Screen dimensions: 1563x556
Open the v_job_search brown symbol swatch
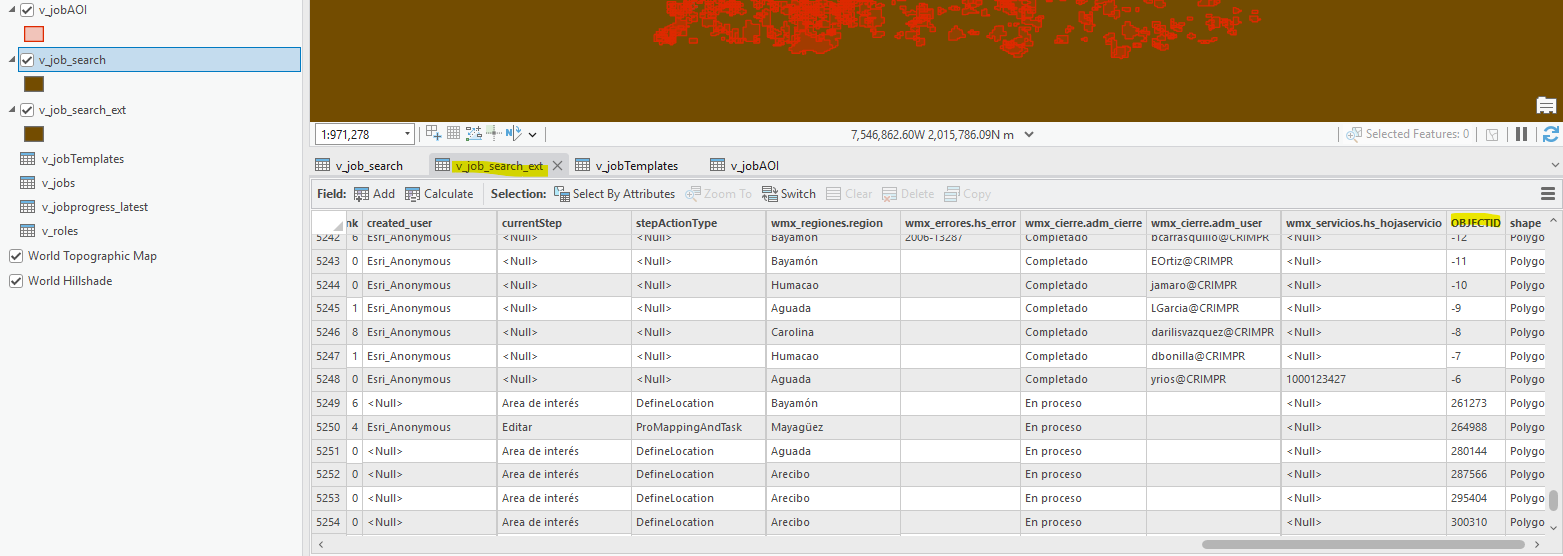coord(34,84)
